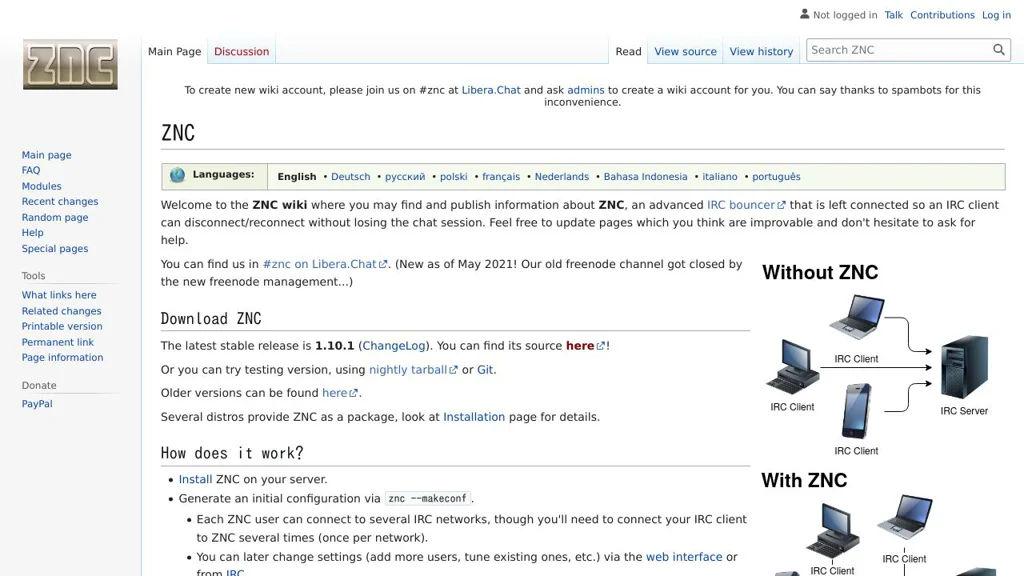Switch language to Deutsch
1024x576 pixels.
pyautogui.click(x=350, y=176)
